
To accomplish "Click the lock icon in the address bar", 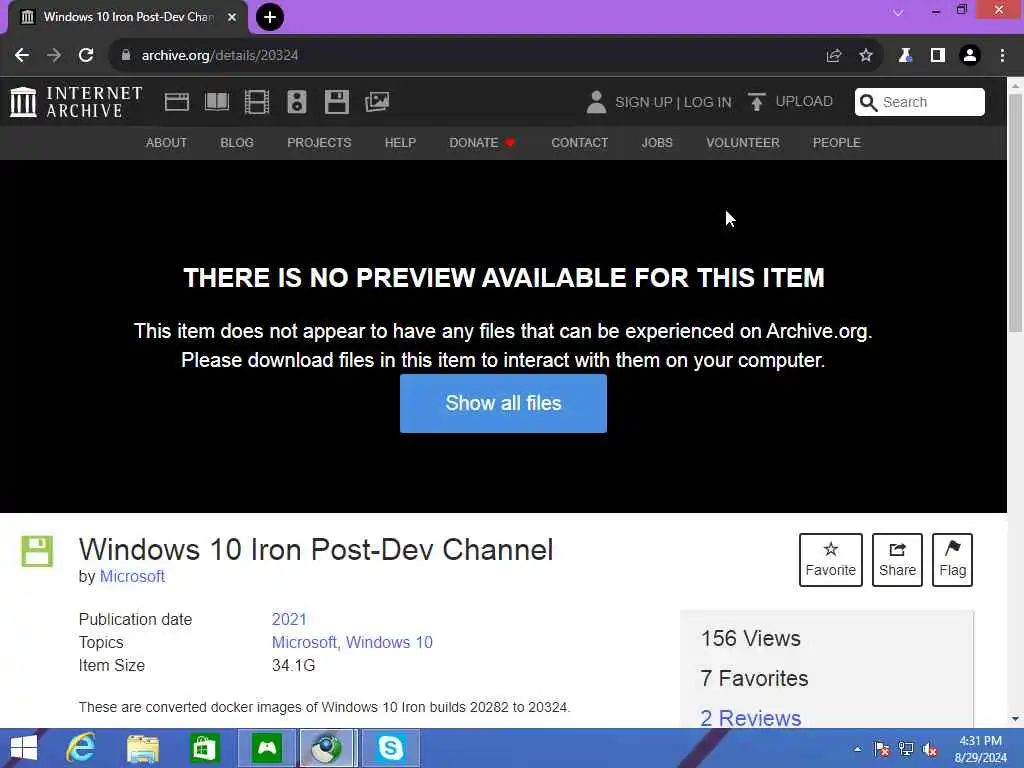I will pos(126,55).
